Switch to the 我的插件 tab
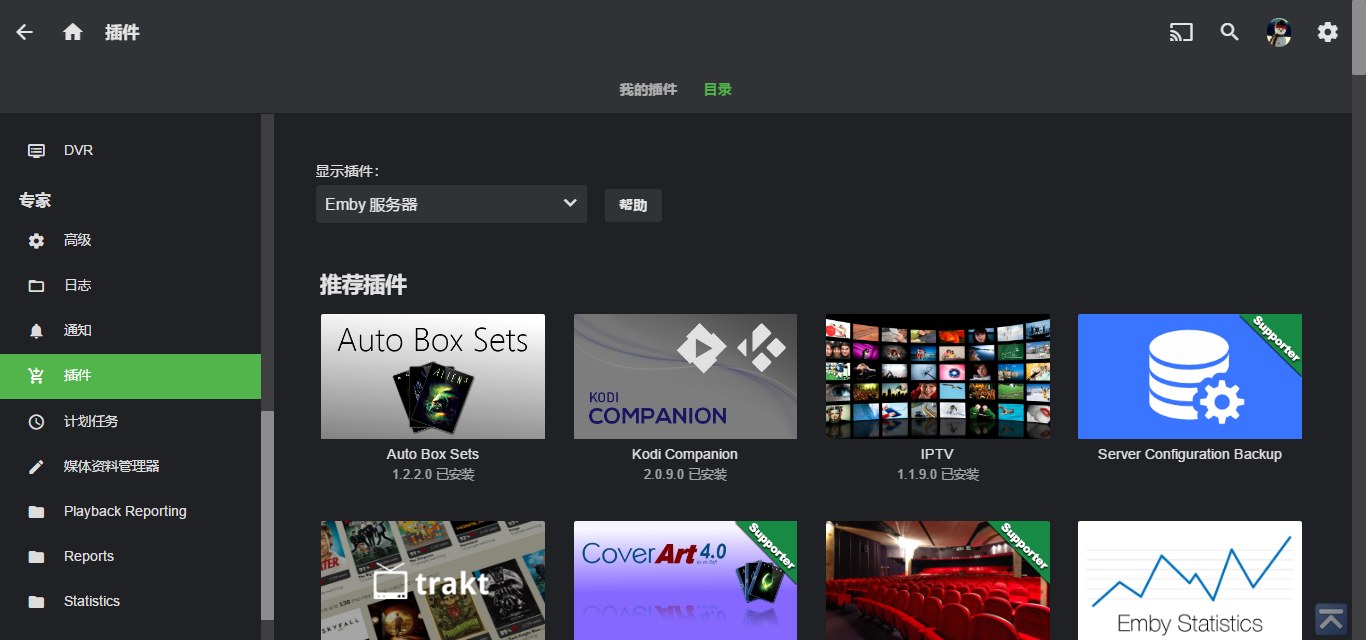The image size is (1366, 640). 648,89
